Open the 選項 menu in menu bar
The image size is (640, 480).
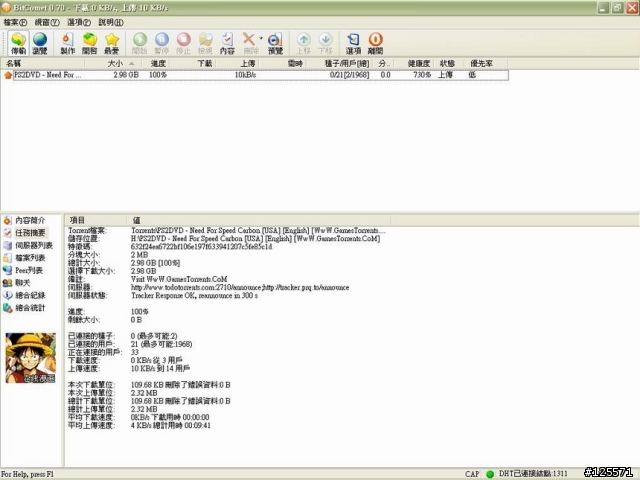tap(78, 22)
